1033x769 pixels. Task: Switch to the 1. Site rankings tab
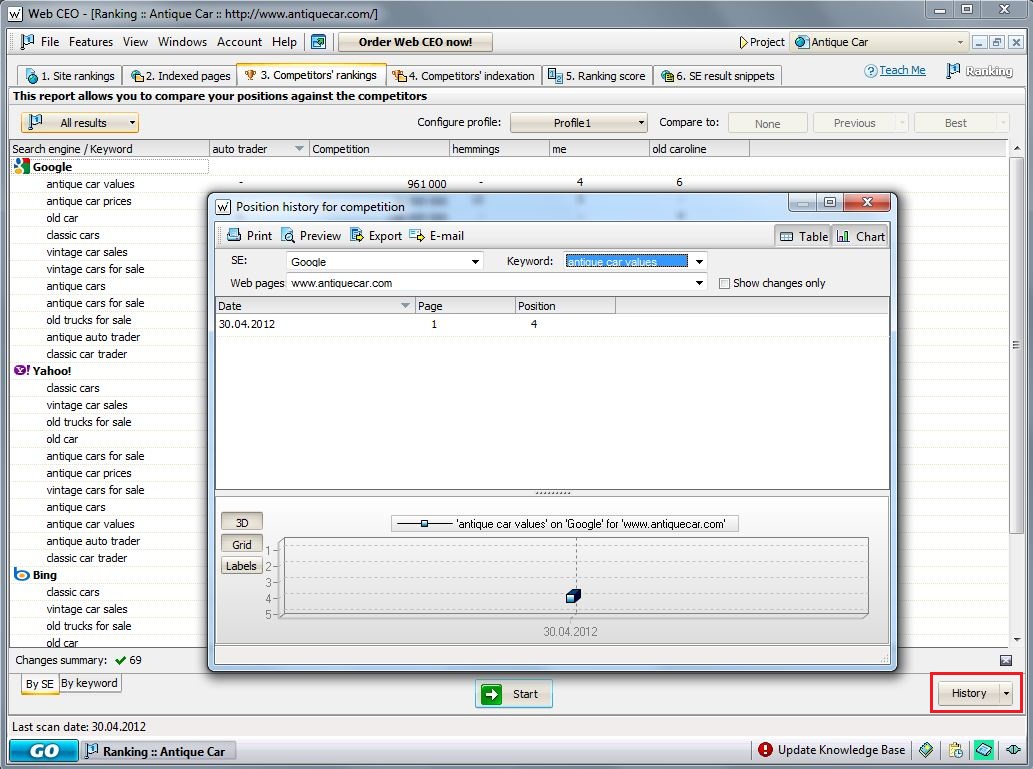69,76
